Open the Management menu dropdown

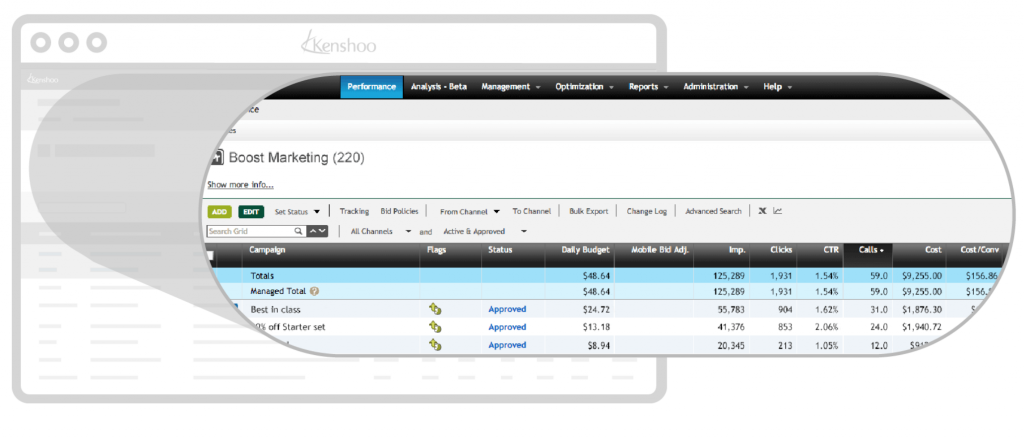point(511,86)
